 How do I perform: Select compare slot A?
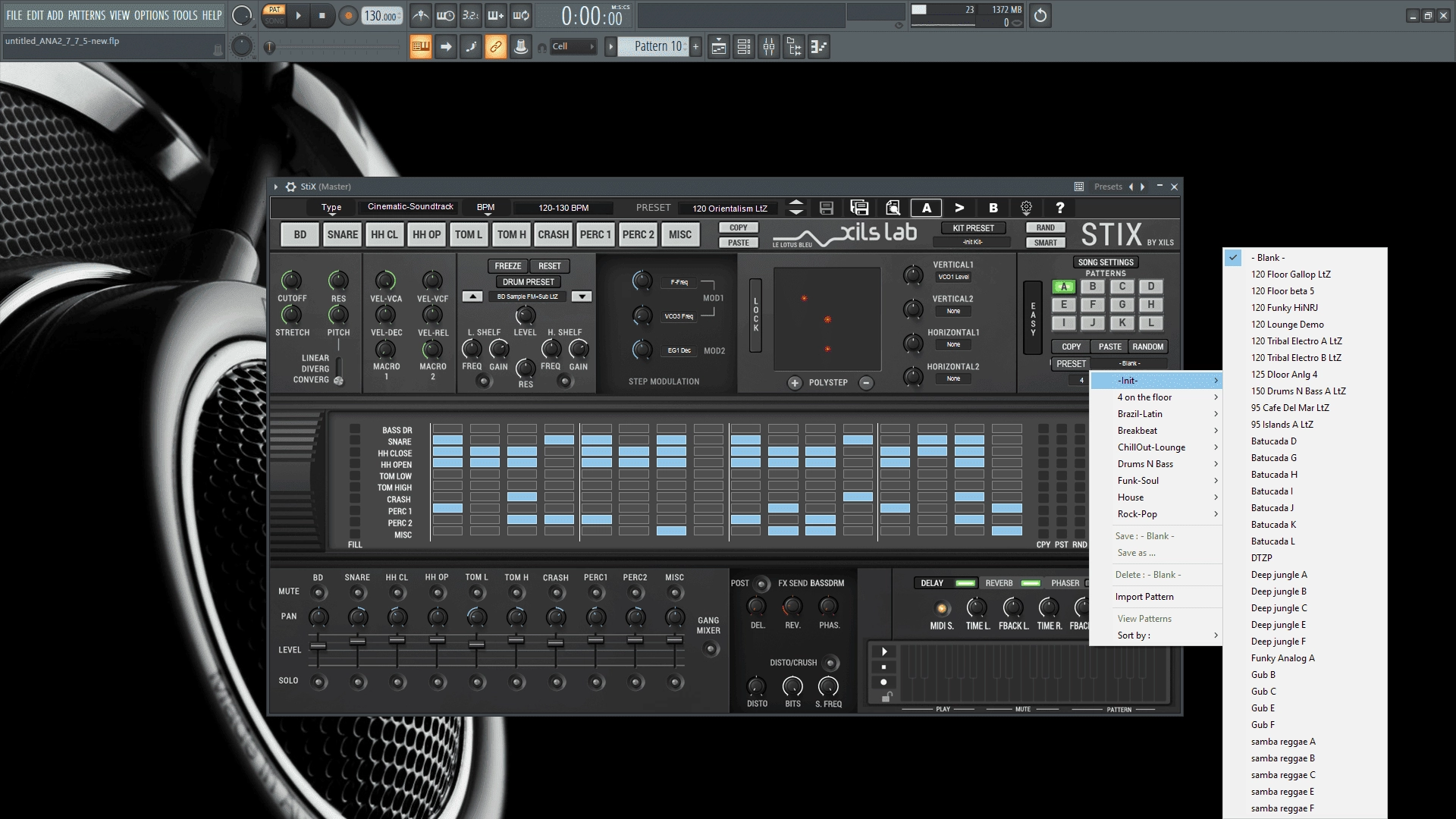(x=926, y=208)
